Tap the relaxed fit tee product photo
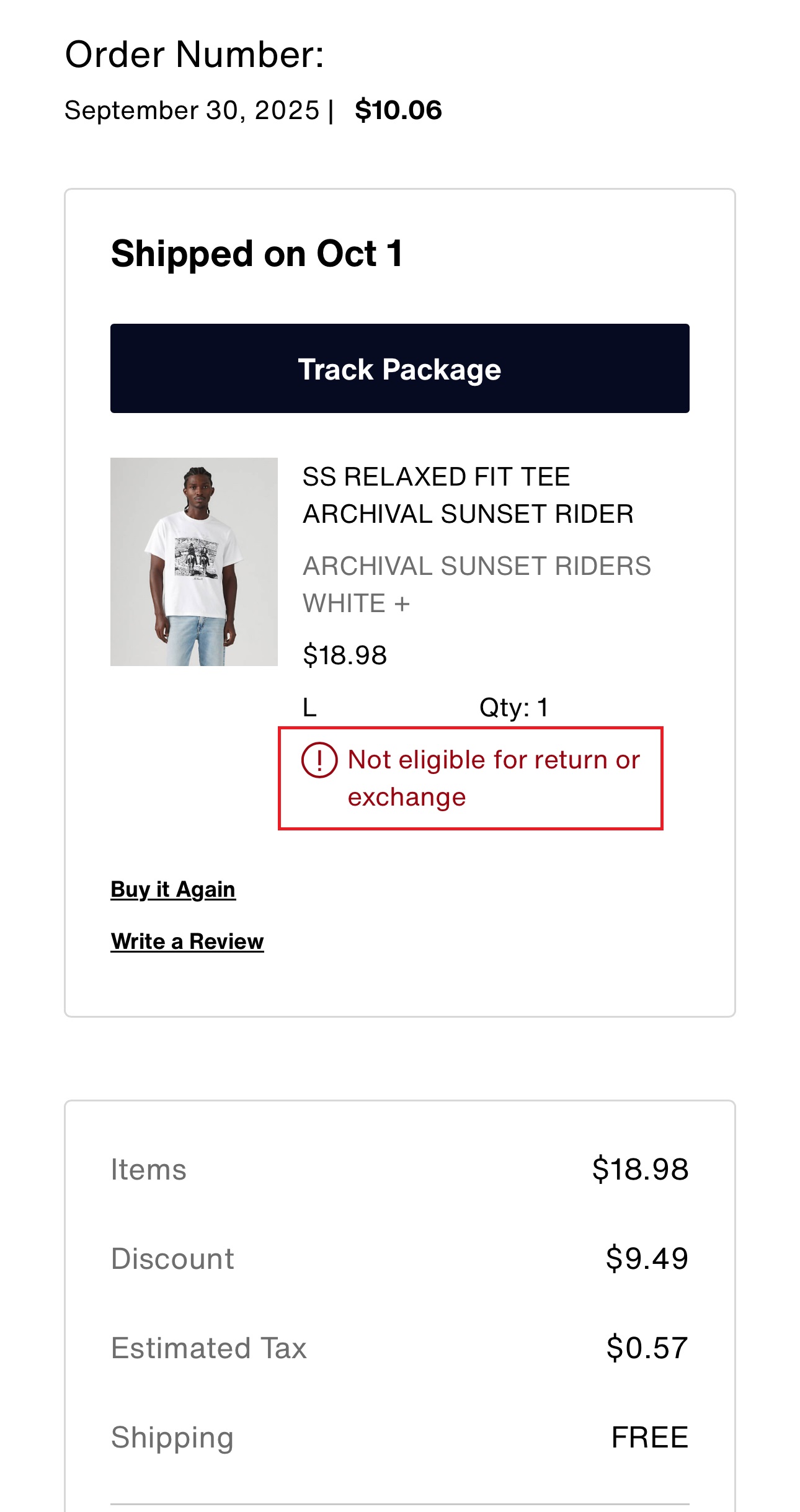 (x=194, y=562)
